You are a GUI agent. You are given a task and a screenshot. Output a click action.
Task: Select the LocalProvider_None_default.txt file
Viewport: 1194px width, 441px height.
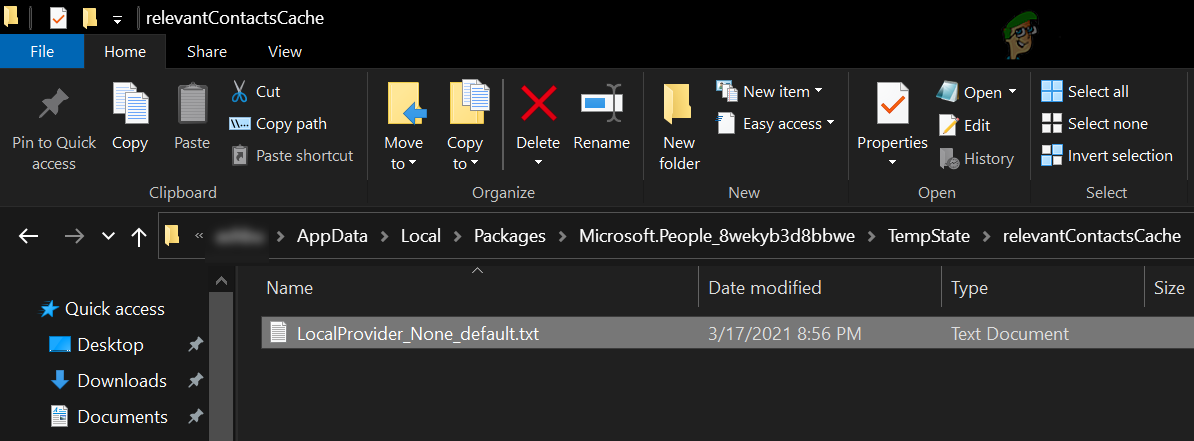[418, 334]
